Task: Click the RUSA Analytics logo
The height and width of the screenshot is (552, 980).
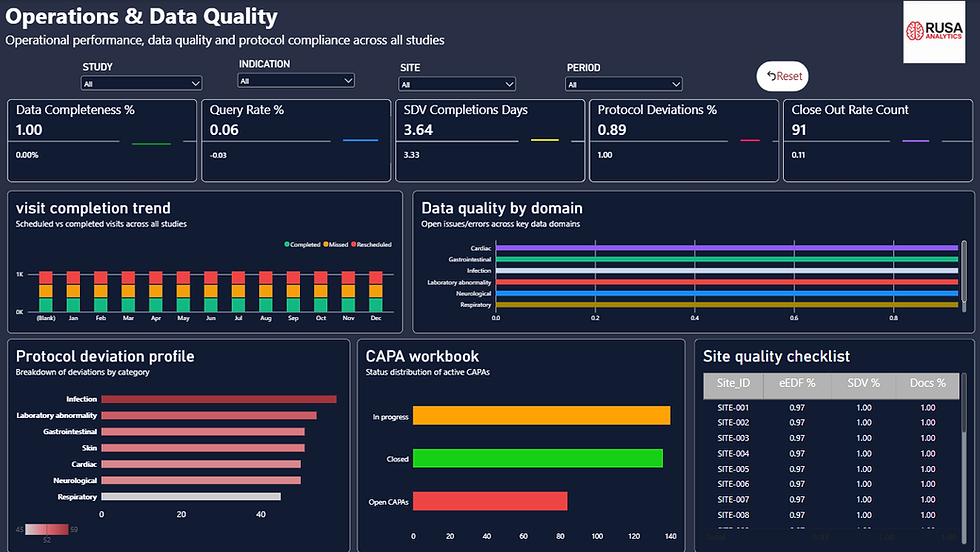Action: 934,31
